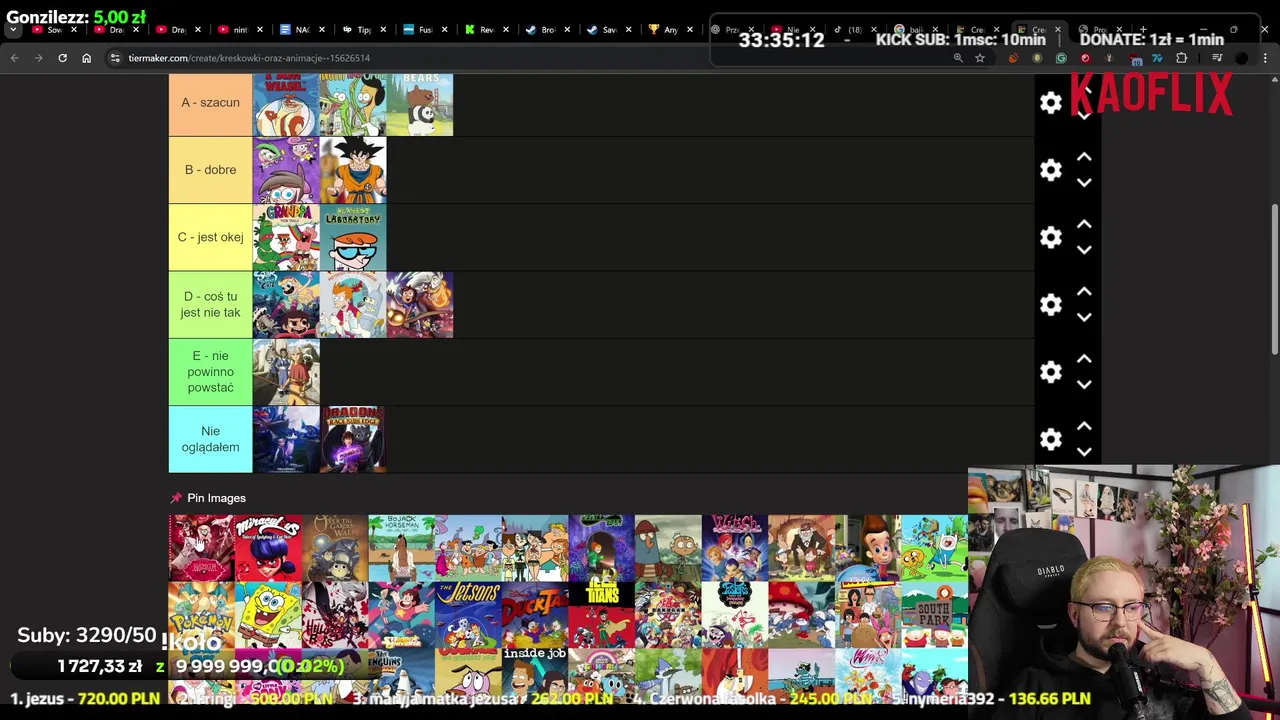Move D tier row down
This screenshot has height=720, width=1280.
coord(1084,318)
